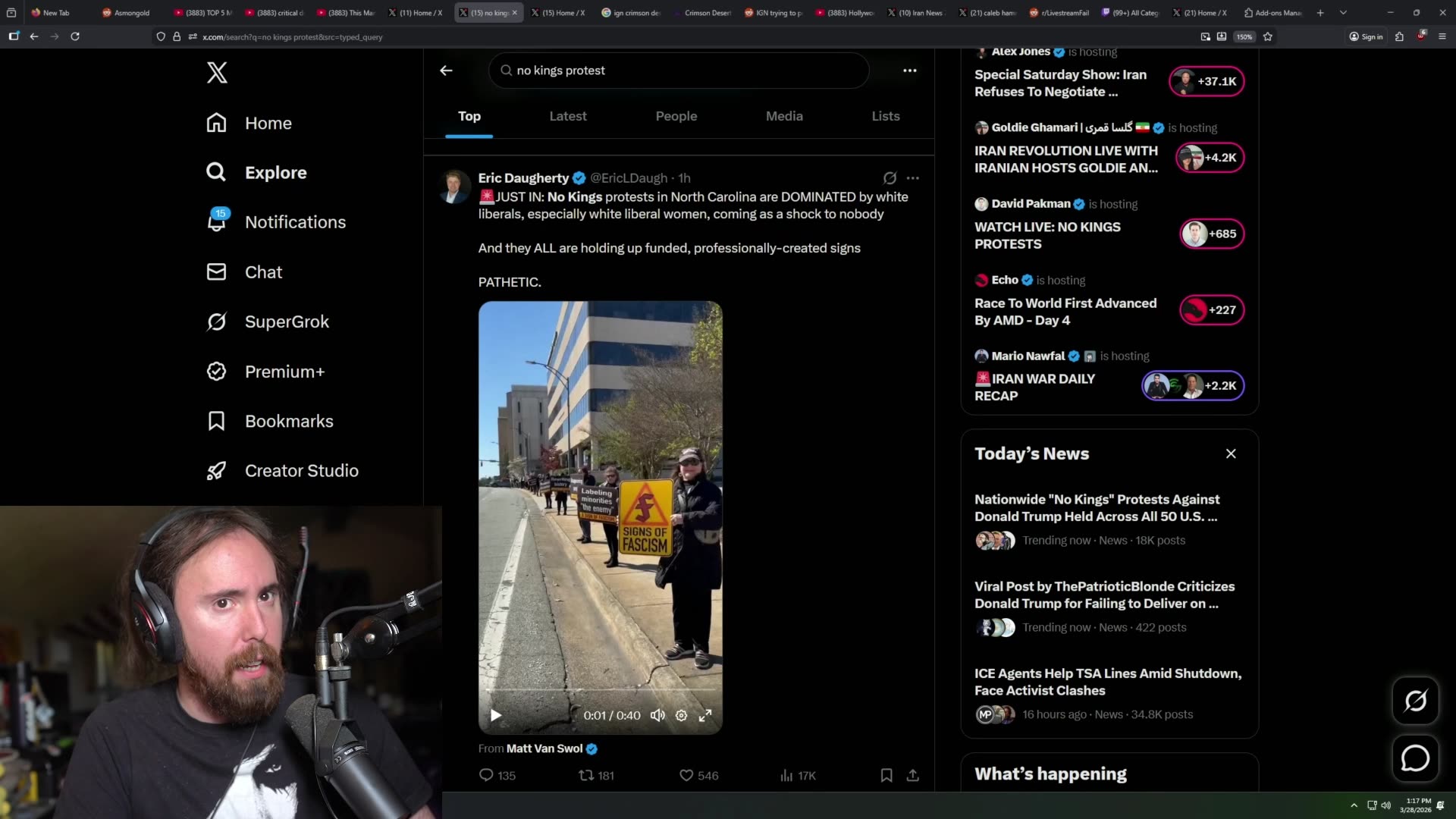The image size is (1456, 819).
Task: Open the search options three-dot menu
Action: pos(910,71)
